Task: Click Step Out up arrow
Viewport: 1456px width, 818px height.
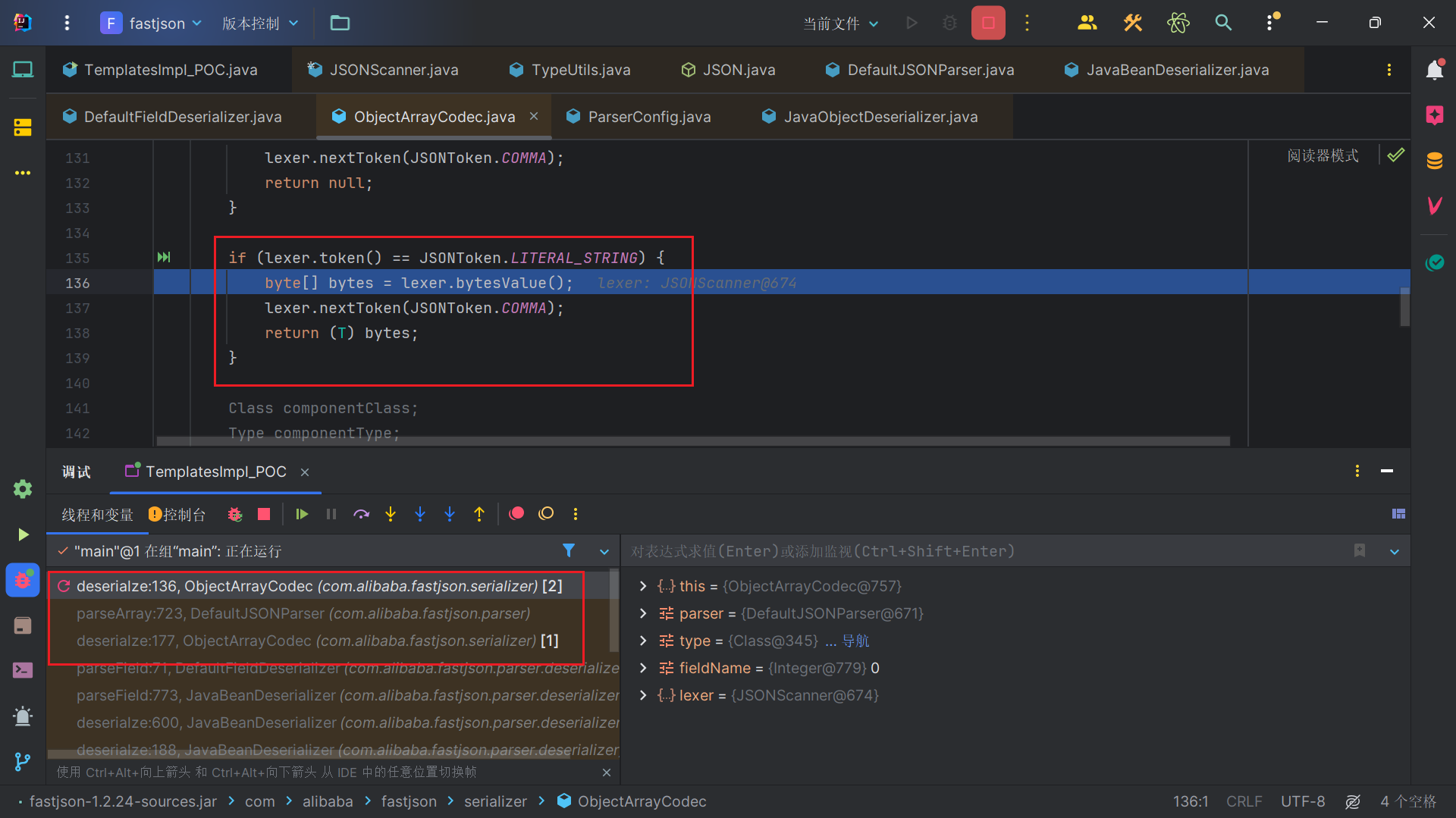Action: tap(479, 514)
